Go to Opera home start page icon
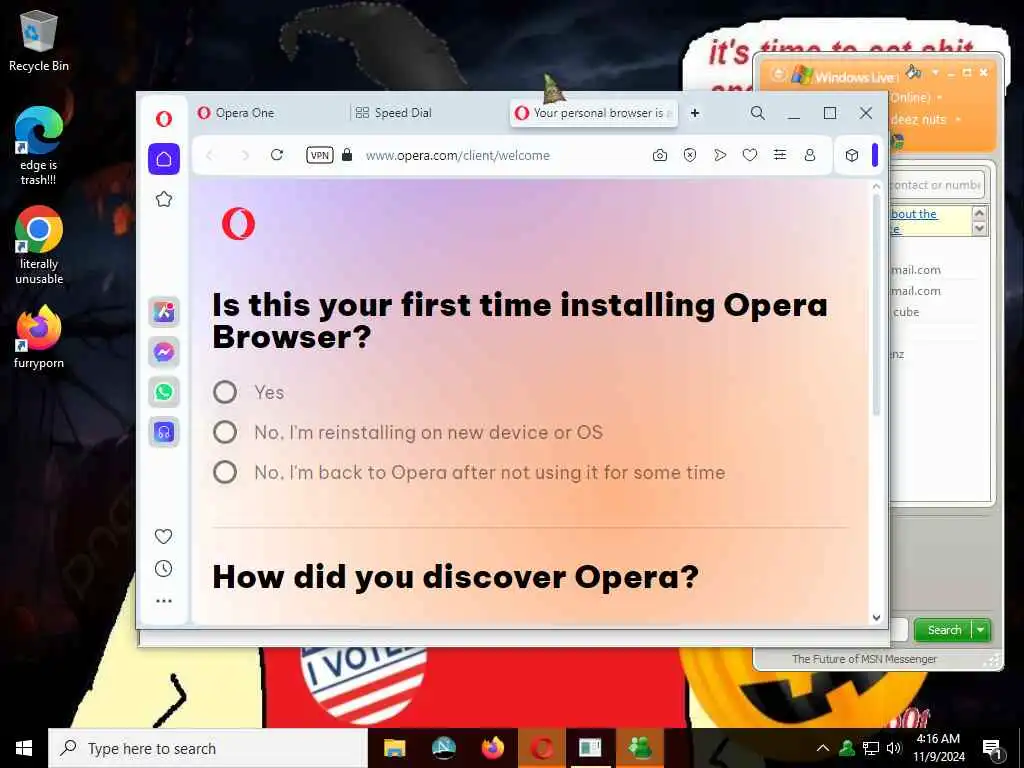Viewport: 1024px width, 768px height. pos(164,159)
